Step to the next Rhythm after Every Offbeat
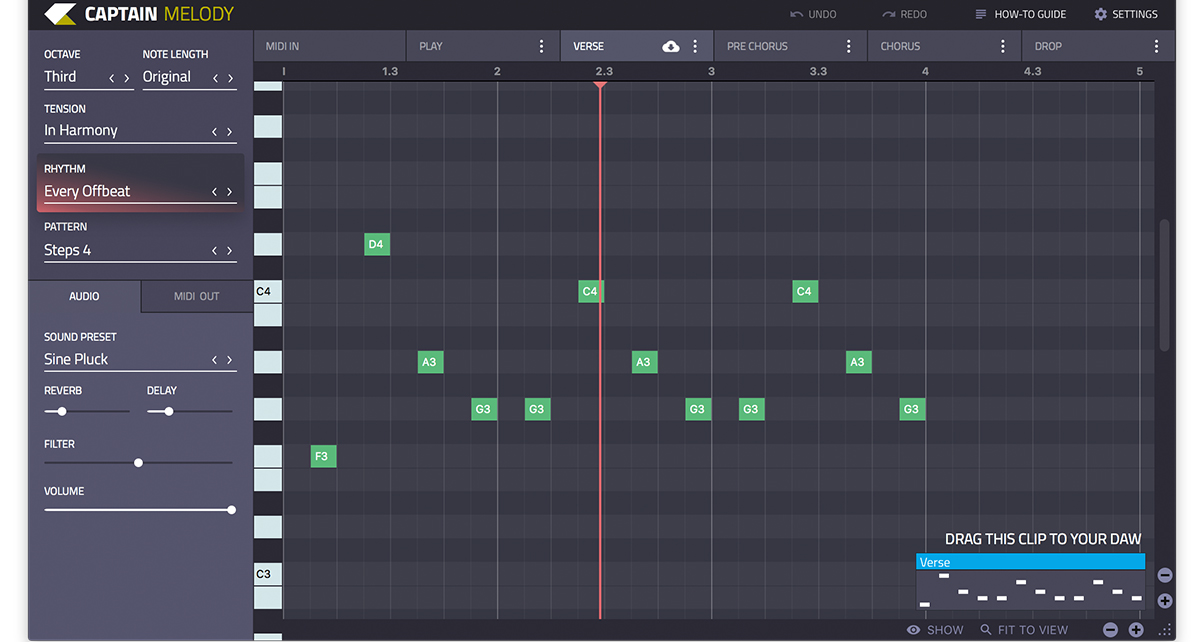Viewport: 1204px width, 642px height. tap(229, 191)
